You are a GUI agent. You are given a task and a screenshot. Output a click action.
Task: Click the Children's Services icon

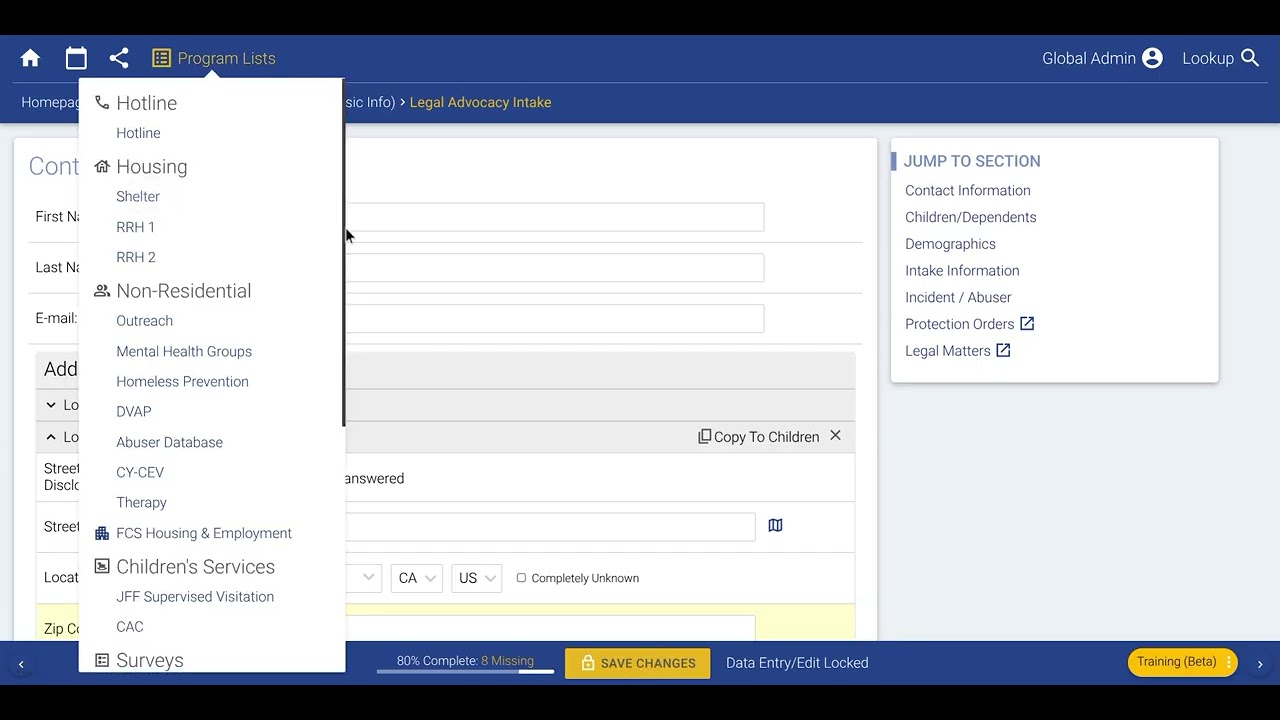102,566
